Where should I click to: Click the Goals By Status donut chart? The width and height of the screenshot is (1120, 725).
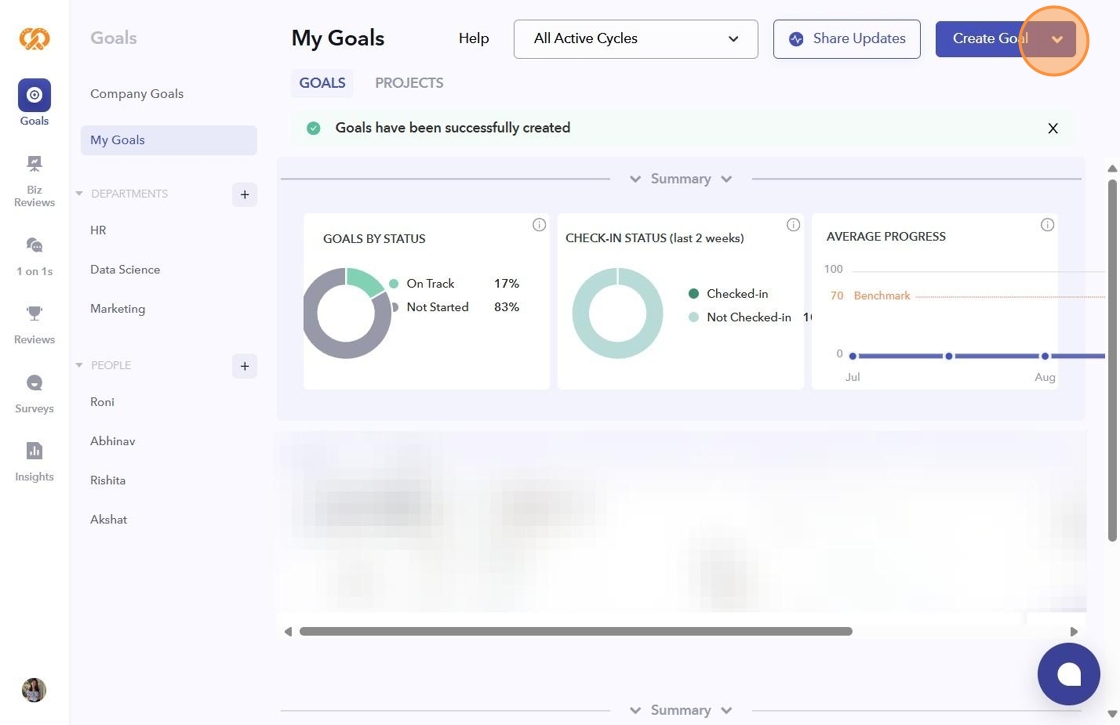[347, 313]
